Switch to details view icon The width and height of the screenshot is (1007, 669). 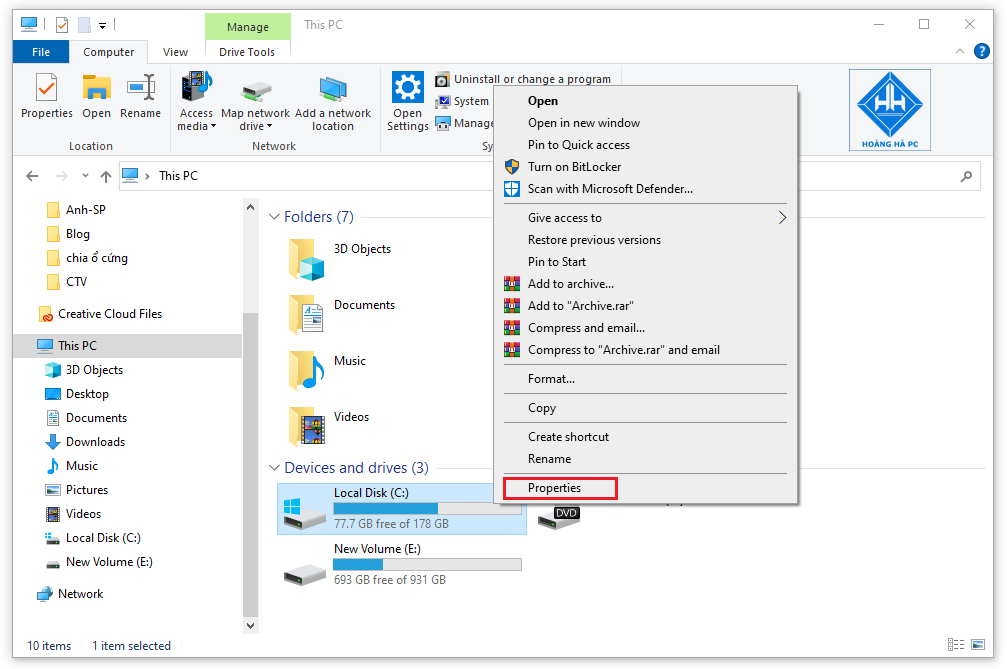pyautogui.click(x=956, y=645)
